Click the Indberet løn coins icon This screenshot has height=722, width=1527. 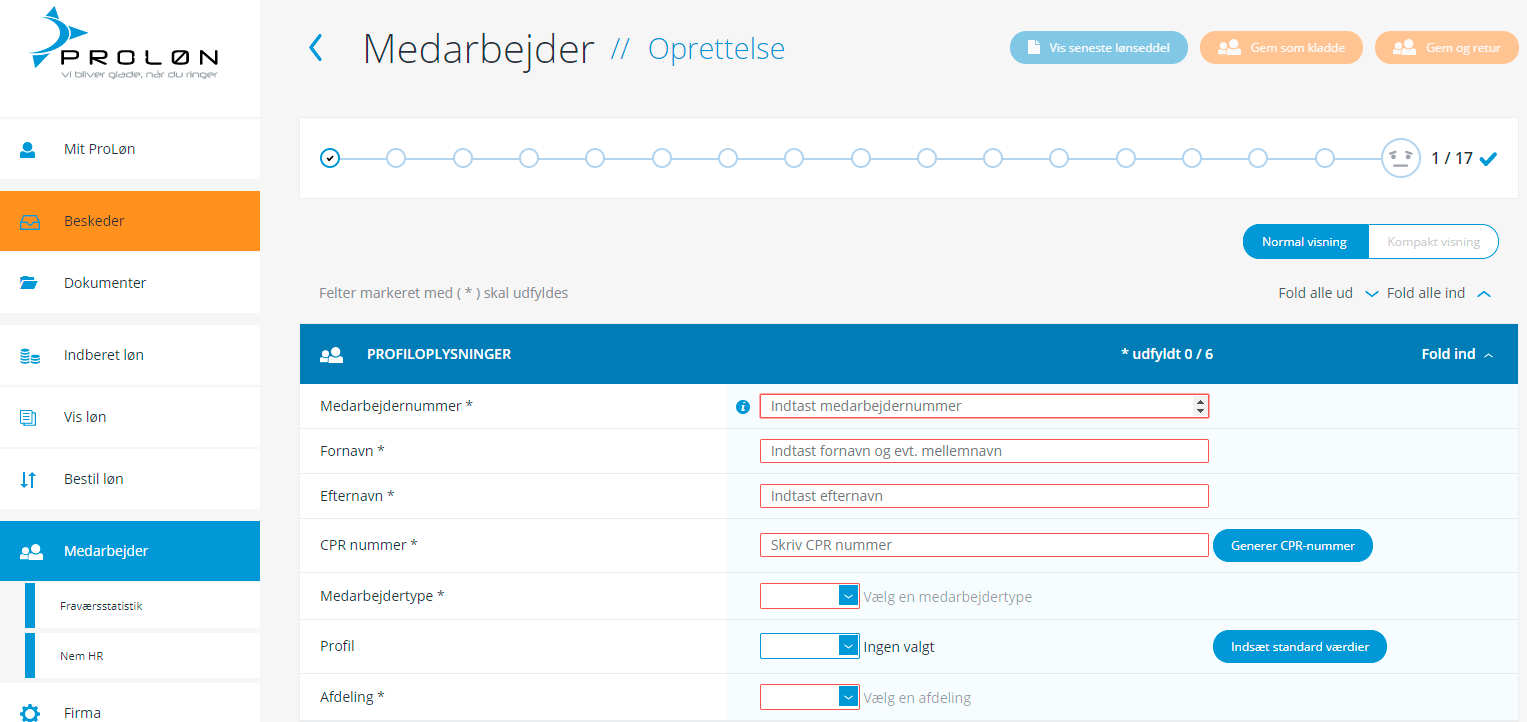tap(30, 355)
